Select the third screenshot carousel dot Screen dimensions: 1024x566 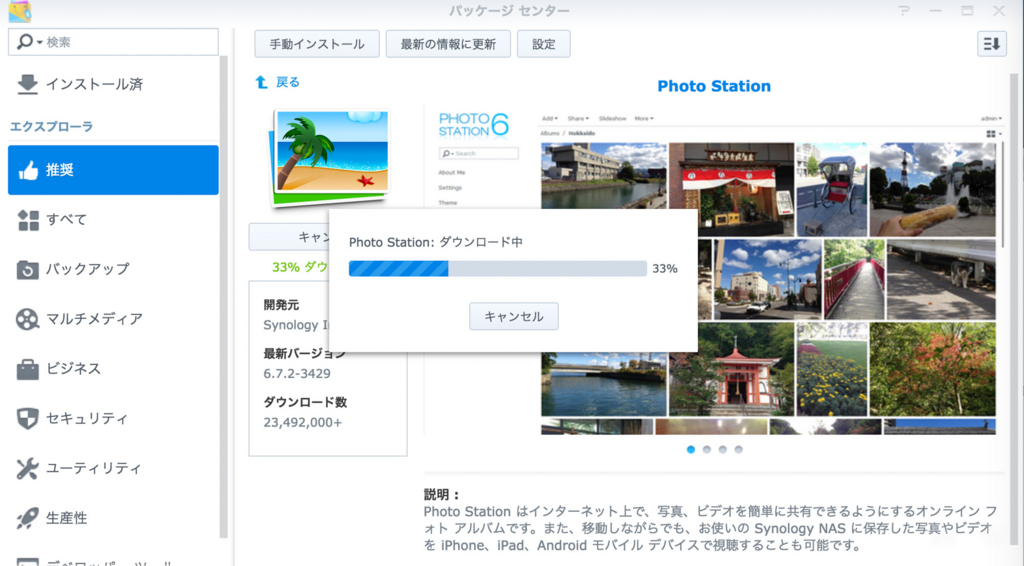[x=722, y=449]
